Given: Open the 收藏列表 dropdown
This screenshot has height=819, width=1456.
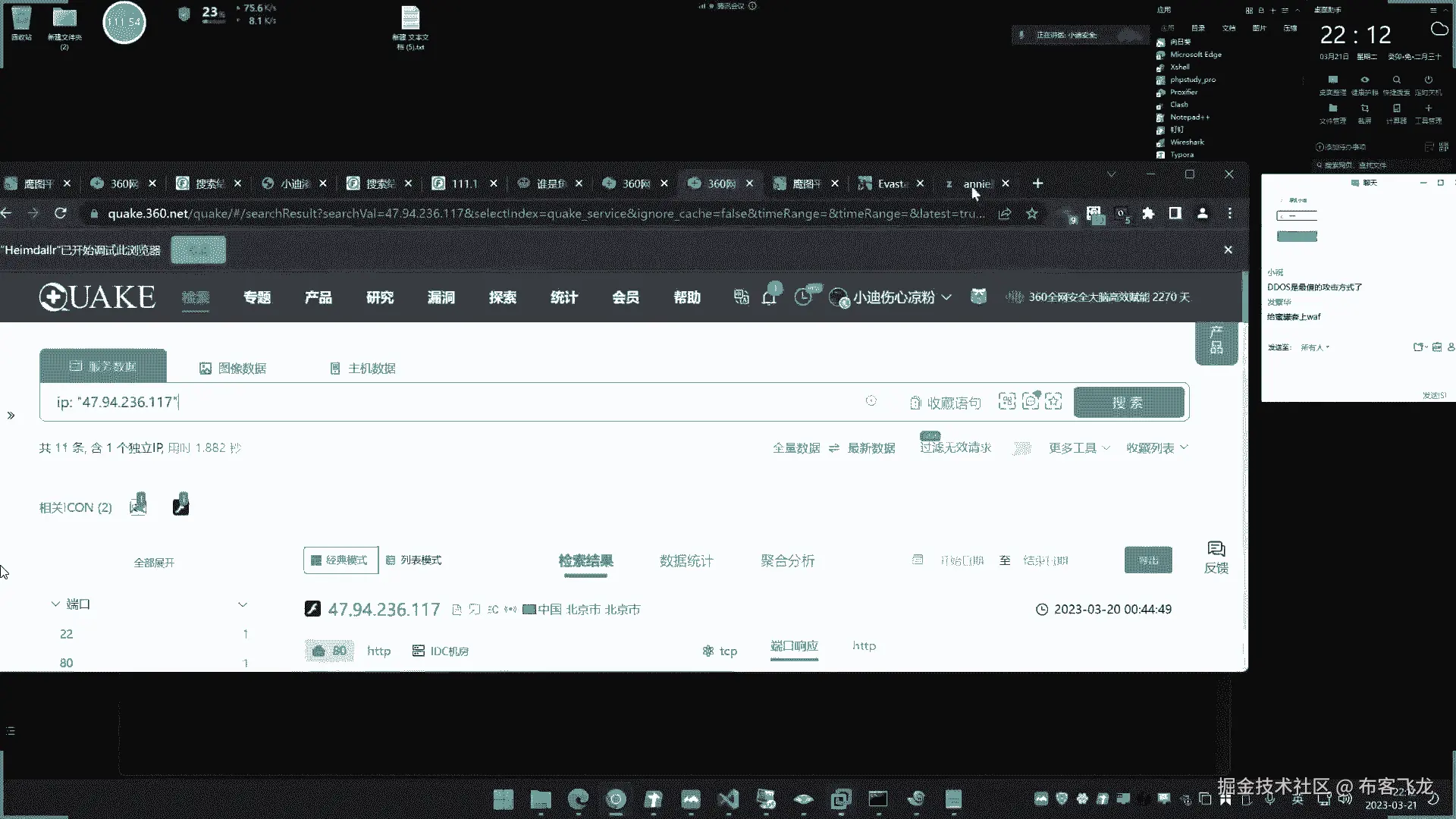Looking at the screenshot, I should 1156,448.
